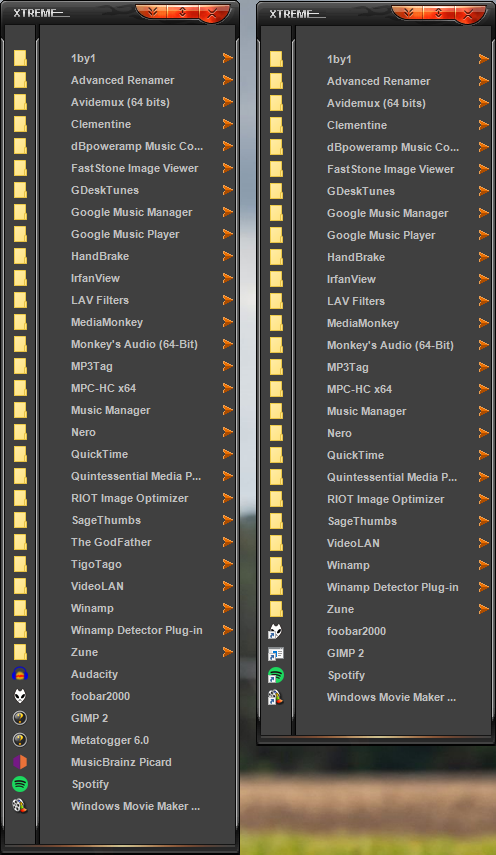496x855 pixels.
Task: Click folder icon next to QuickTime, right menu
Action: tap(276, 455)
